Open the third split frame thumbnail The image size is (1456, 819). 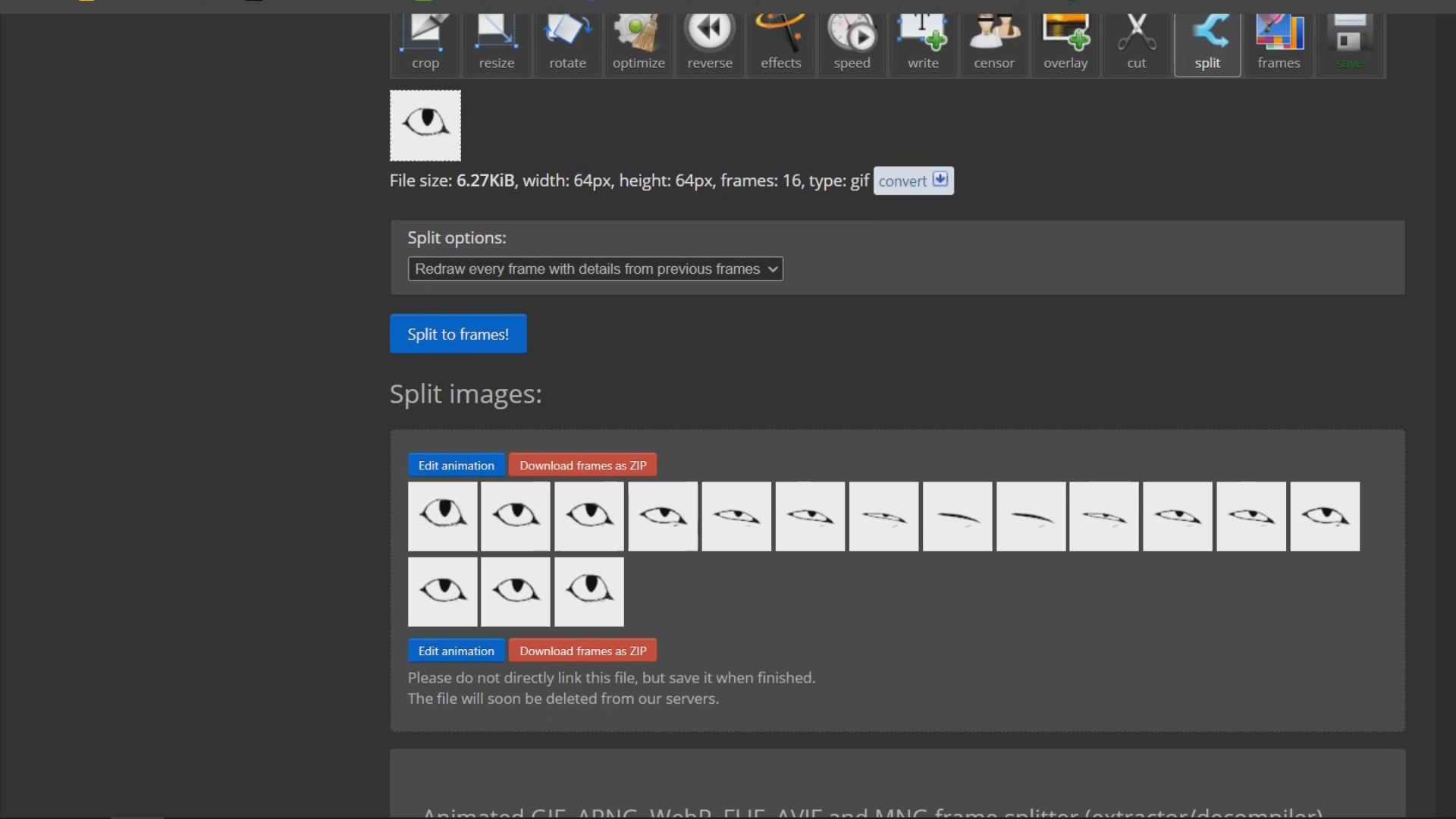coord(589,516)
